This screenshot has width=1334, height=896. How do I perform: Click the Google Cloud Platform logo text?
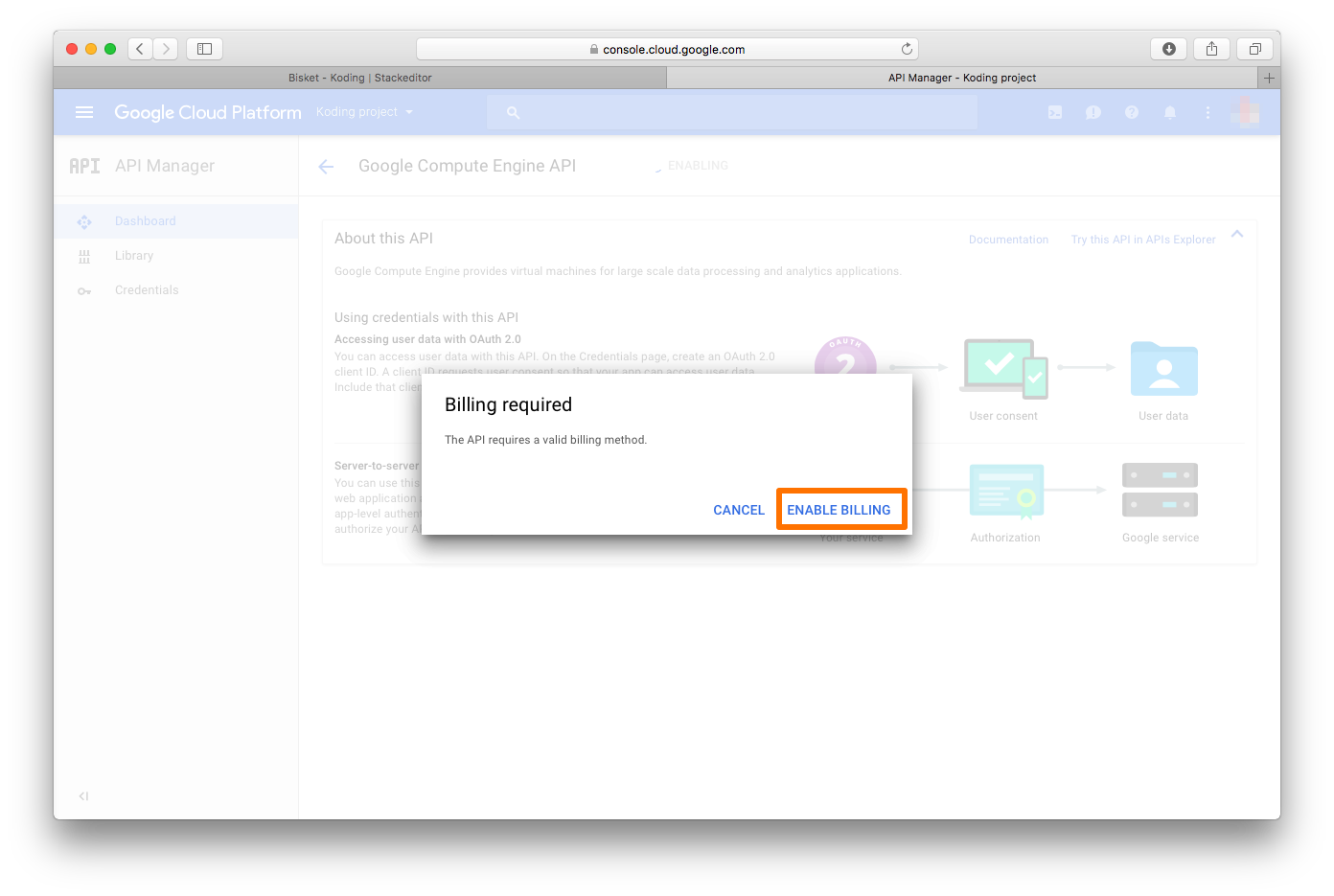[208, 112]
